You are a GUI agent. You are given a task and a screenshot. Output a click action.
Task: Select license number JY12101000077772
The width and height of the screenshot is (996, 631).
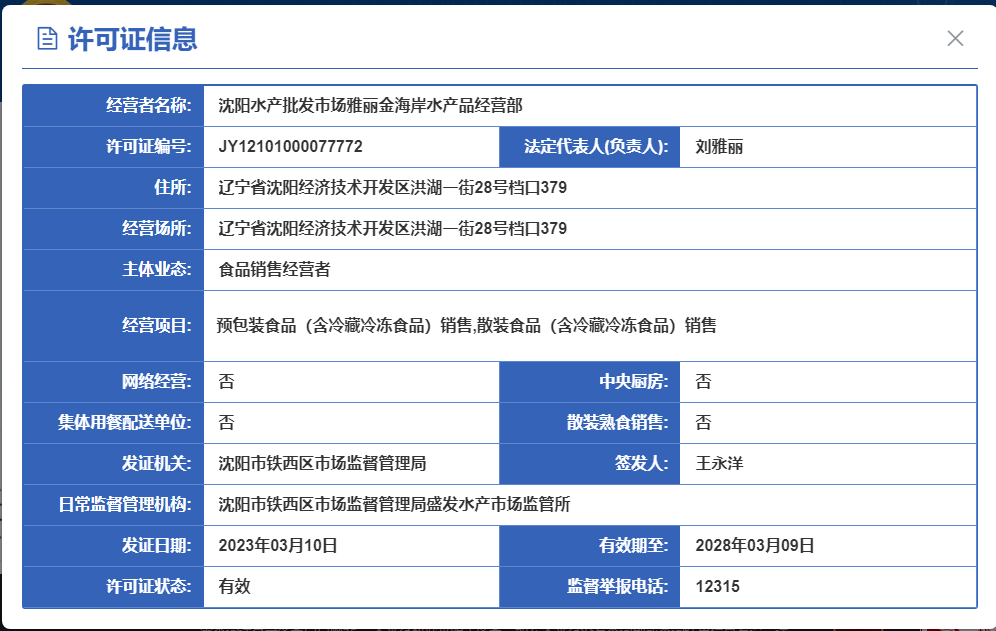tap(290, 147)
